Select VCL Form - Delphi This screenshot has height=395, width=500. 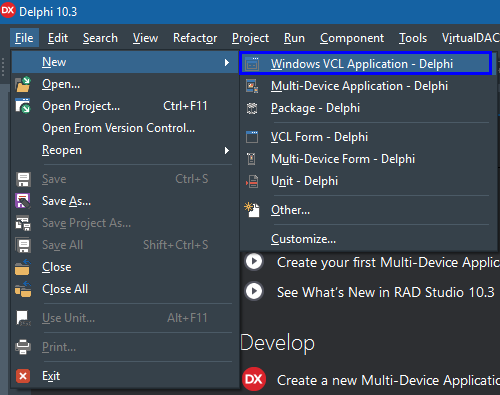(368, 137)
